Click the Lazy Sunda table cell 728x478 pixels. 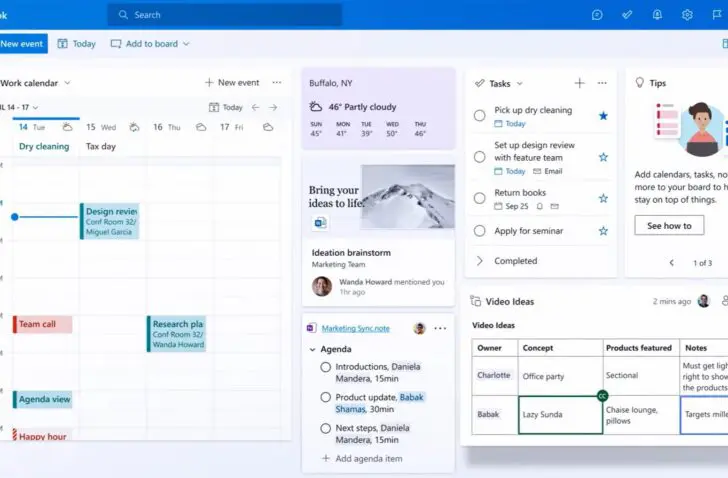pyautogui.click(x=560, y=415)
